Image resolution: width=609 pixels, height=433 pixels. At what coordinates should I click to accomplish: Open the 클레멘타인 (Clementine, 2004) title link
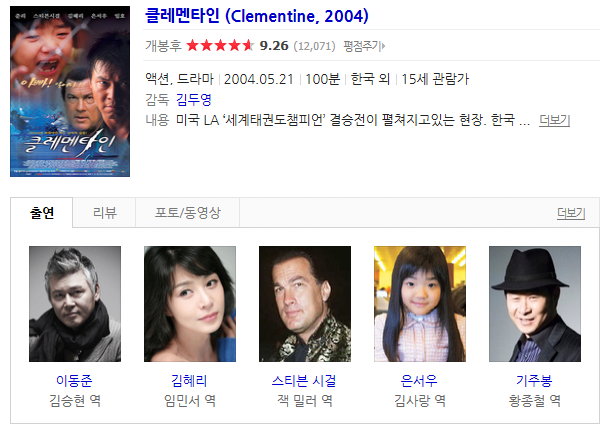point(256,16)
